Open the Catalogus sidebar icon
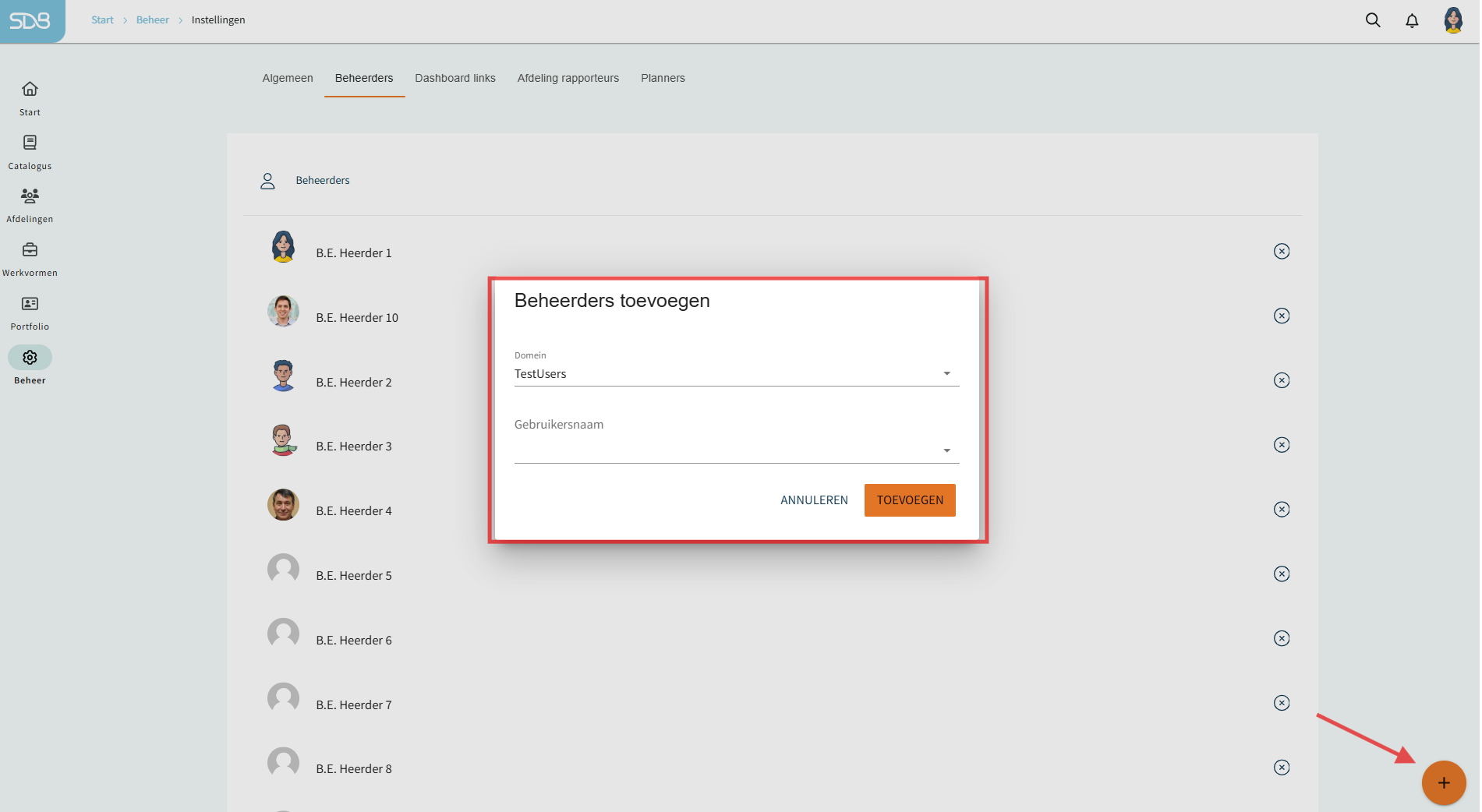 click(30, 143)
